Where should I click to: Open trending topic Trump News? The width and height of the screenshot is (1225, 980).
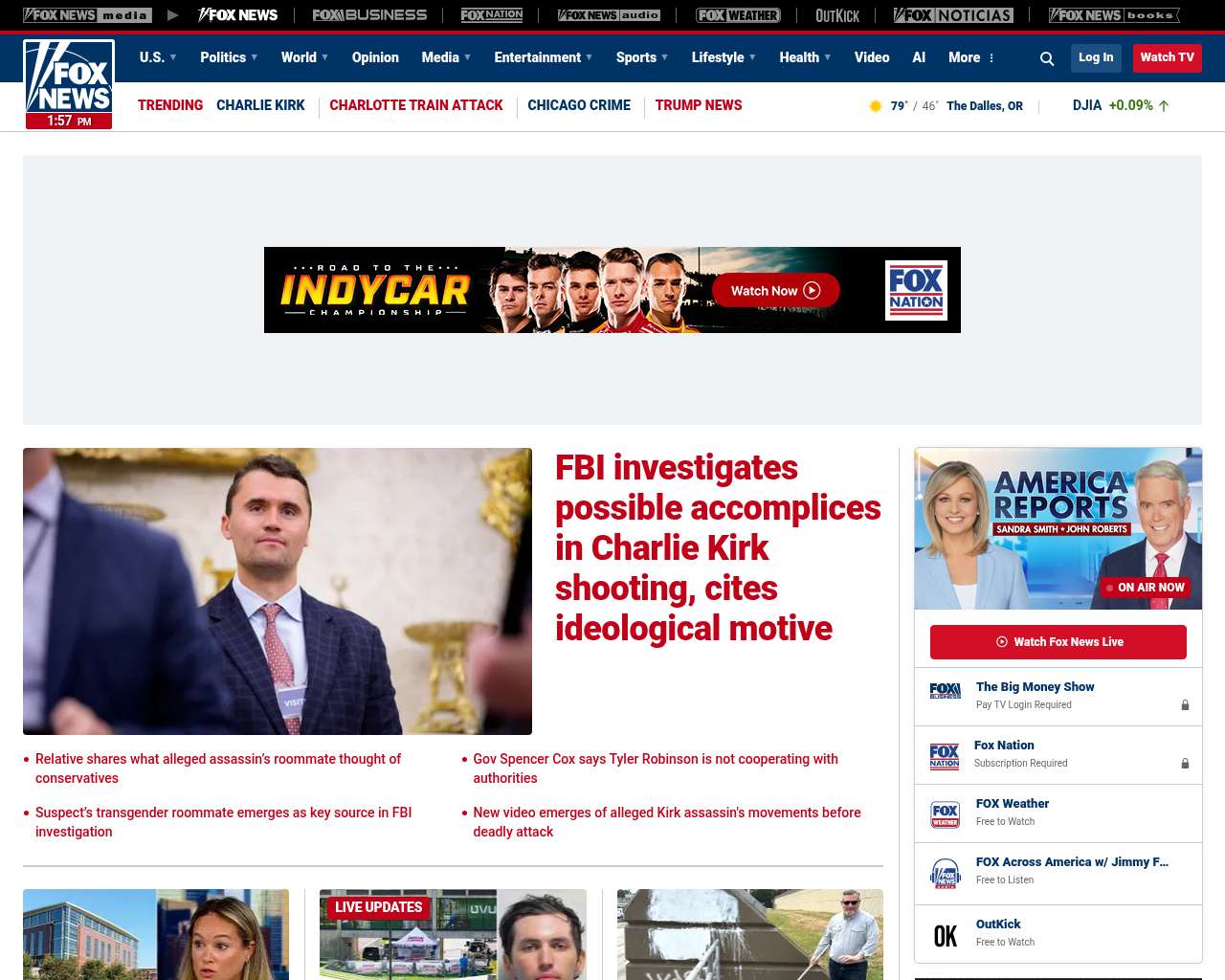coord(699,105)
